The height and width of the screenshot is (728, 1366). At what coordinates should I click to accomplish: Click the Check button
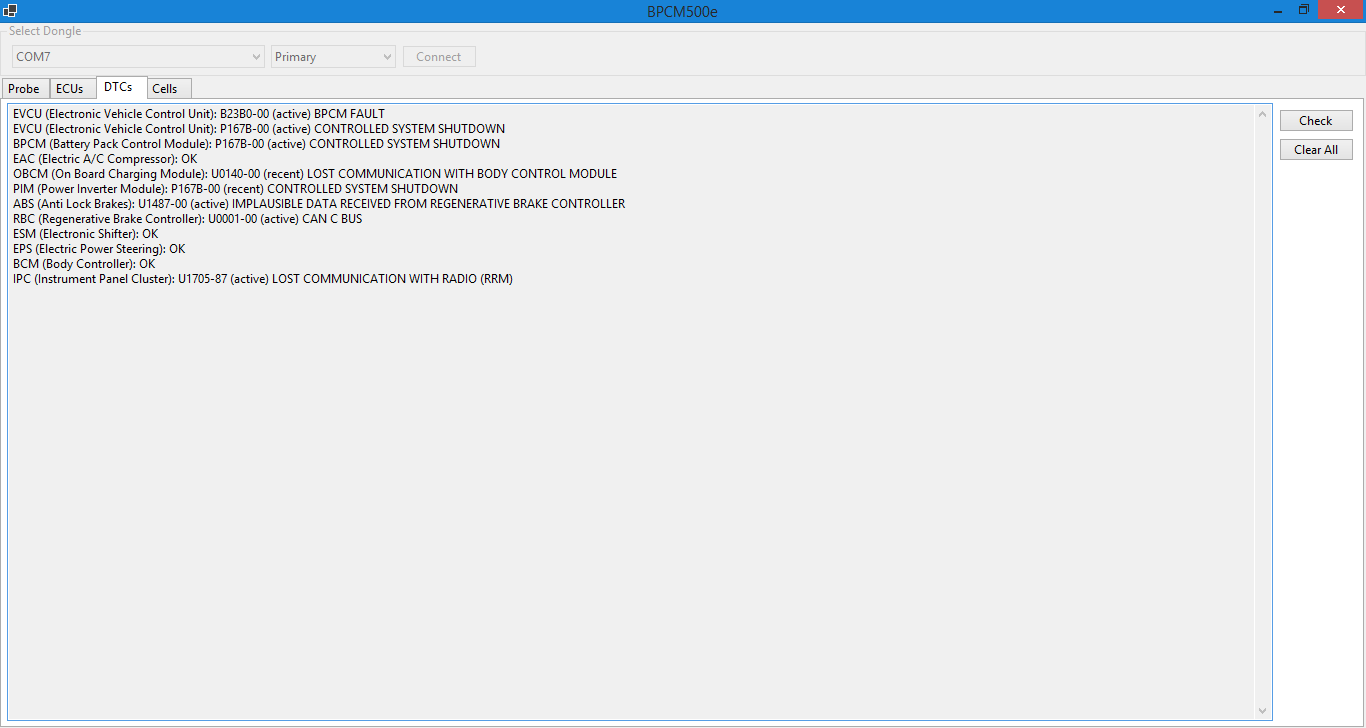(x=1315, y=121)
